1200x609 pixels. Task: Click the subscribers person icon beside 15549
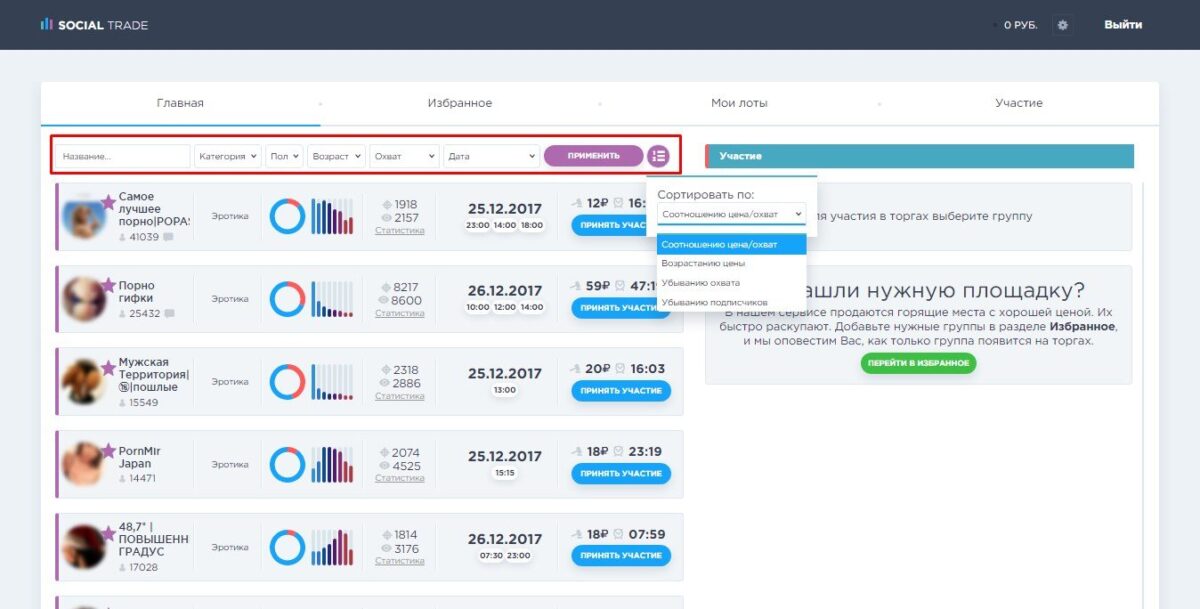[x=123, y=403]
